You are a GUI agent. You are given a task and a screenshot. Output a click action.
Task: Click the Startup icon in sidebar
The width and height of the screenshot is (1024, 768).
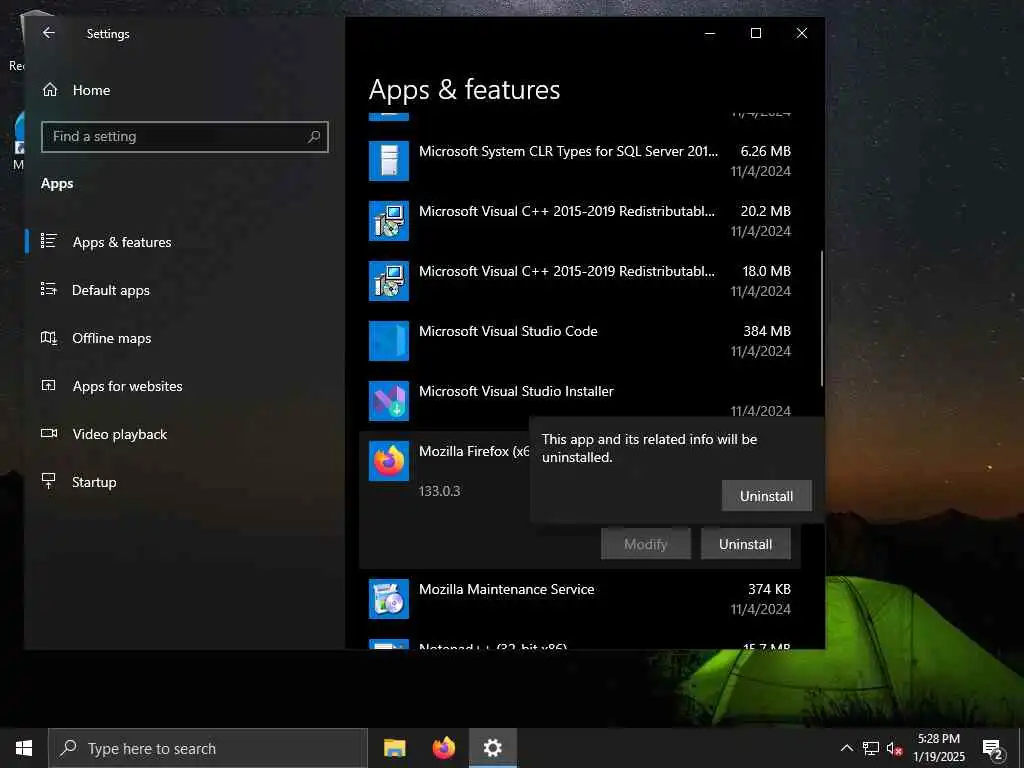tap(49, 481)
